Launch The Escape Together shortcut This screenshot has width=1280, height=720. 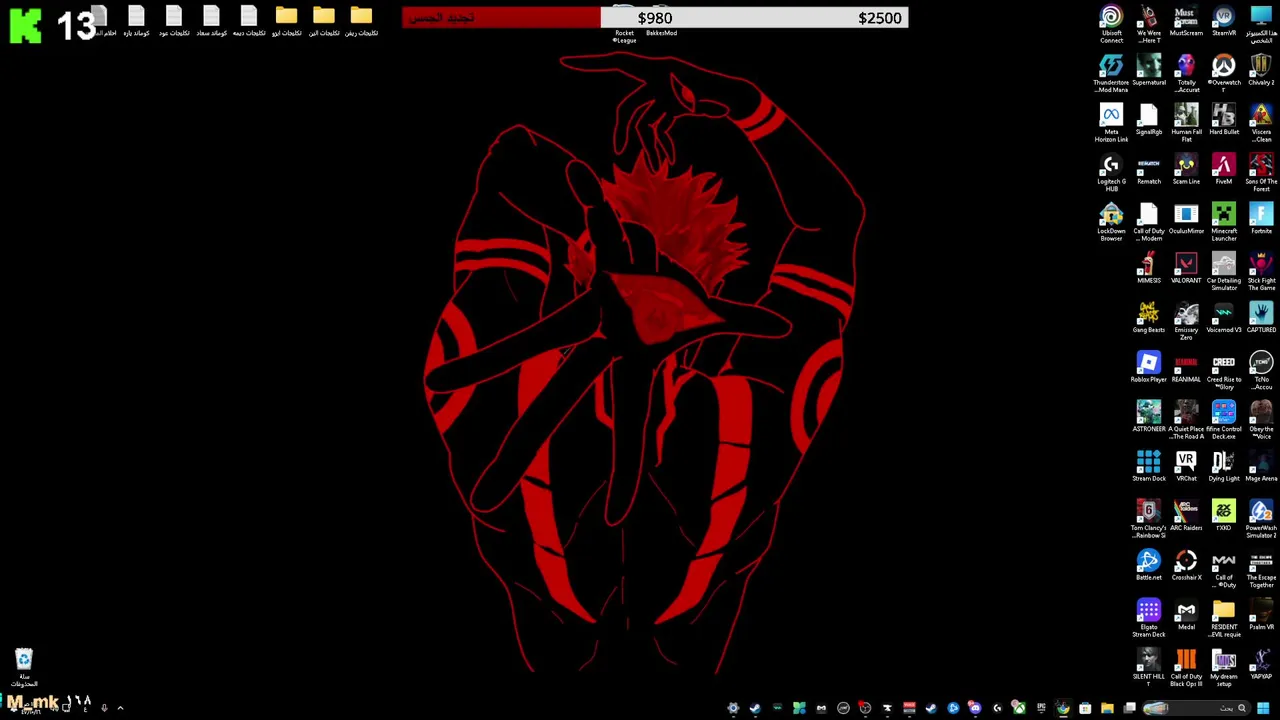click(1260, 569)
